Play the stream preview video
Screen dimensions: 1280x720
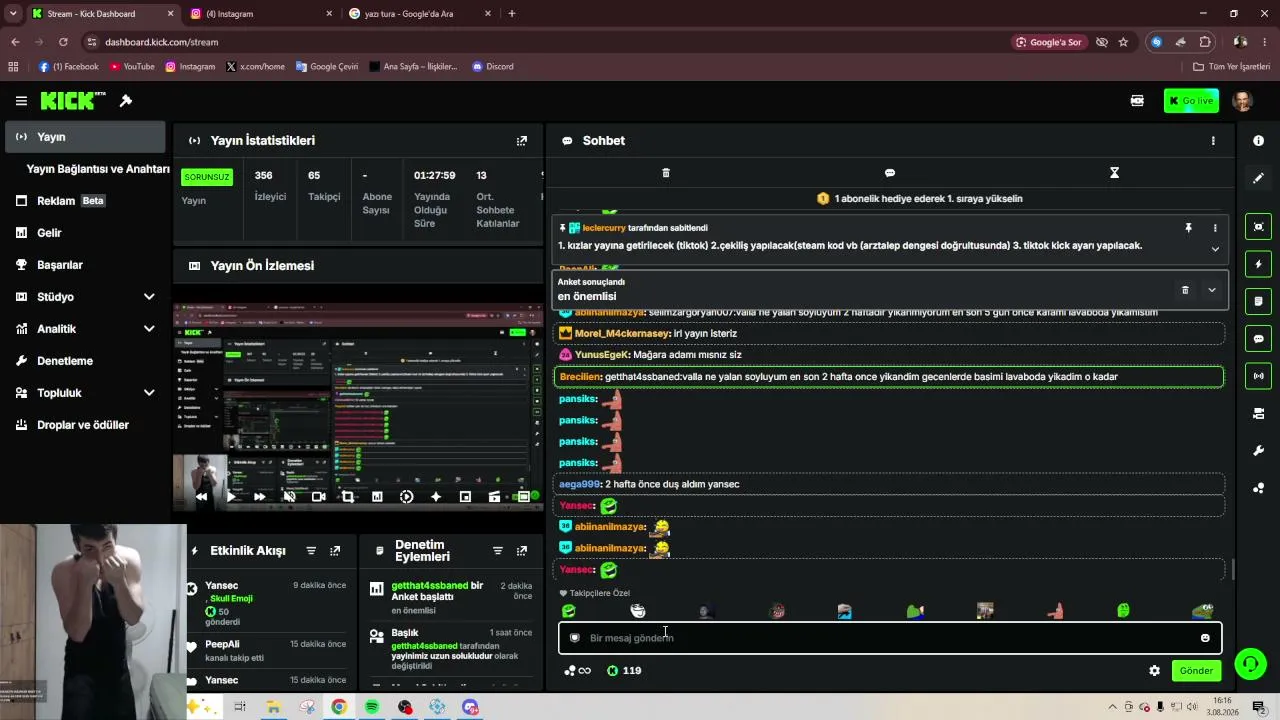[231, 496]
